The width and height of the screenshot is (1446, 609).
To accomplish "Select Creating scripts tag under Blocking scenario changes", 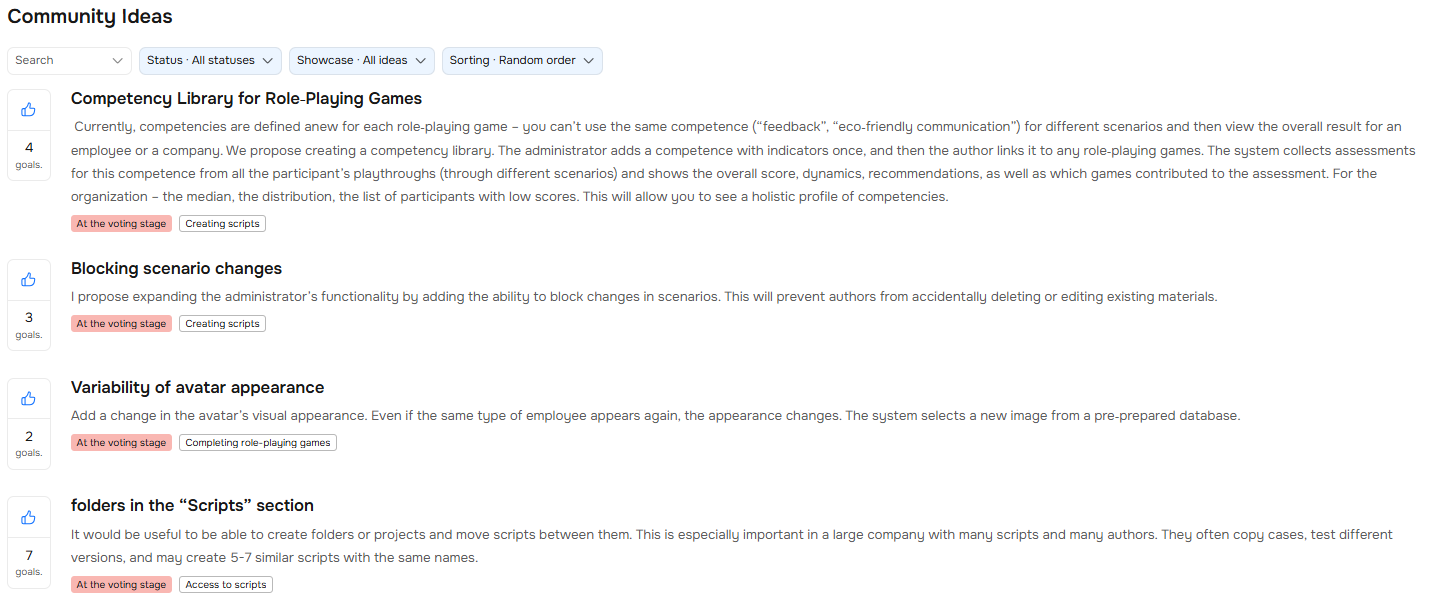I will coord(222,324).
